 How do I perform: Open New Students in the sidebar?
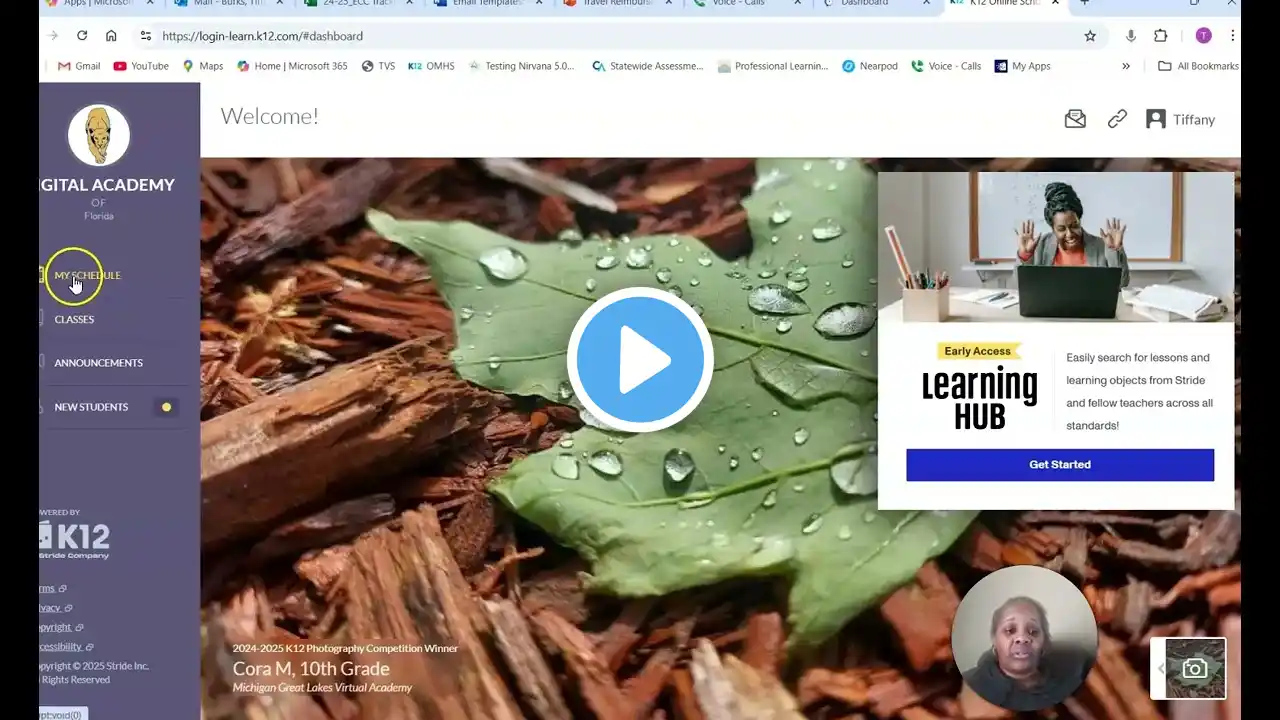(x=91, y=407)
